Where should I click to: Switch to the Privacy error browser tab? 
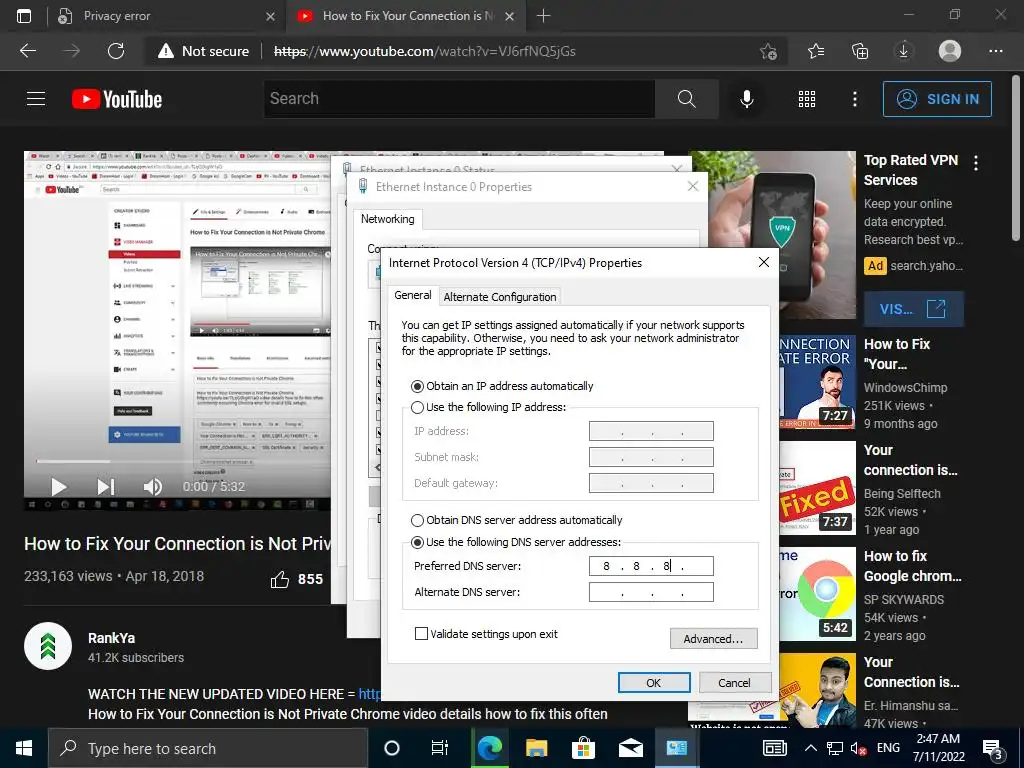pos(165,16)
